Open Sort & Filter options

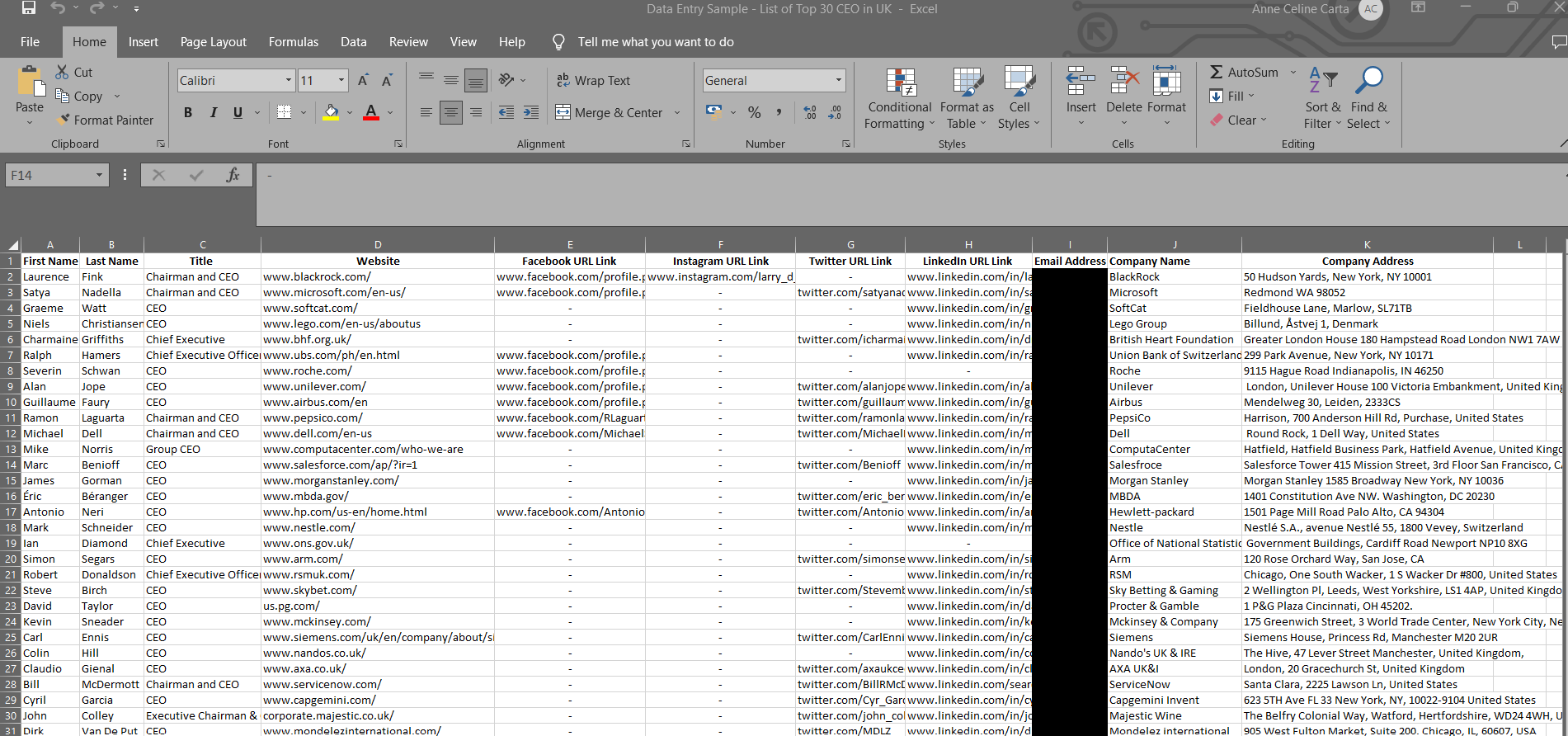[x=1323, y=99]
